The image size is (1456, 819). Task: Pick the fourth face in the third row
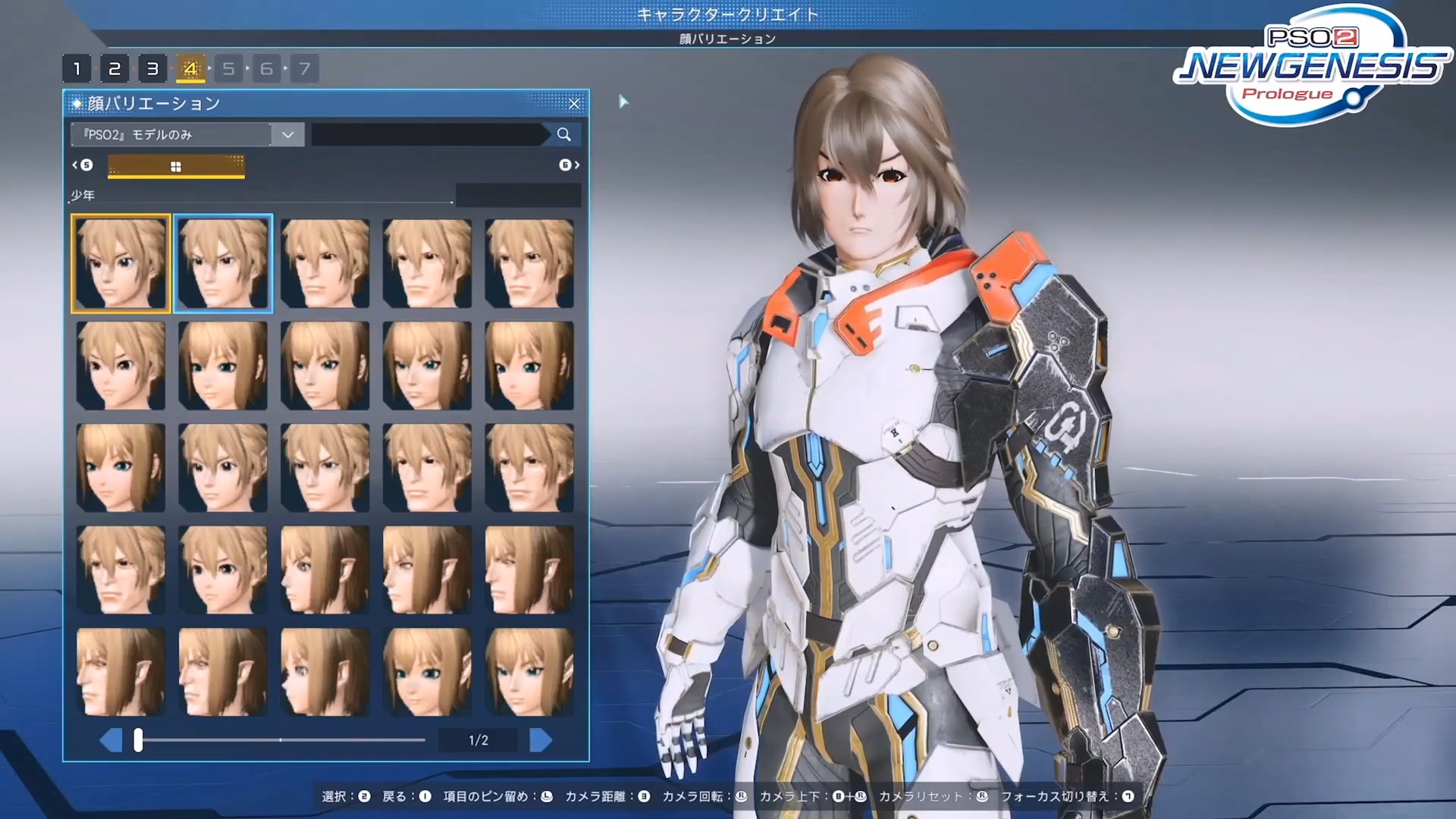pyautogui.click(x=428, y=468)
